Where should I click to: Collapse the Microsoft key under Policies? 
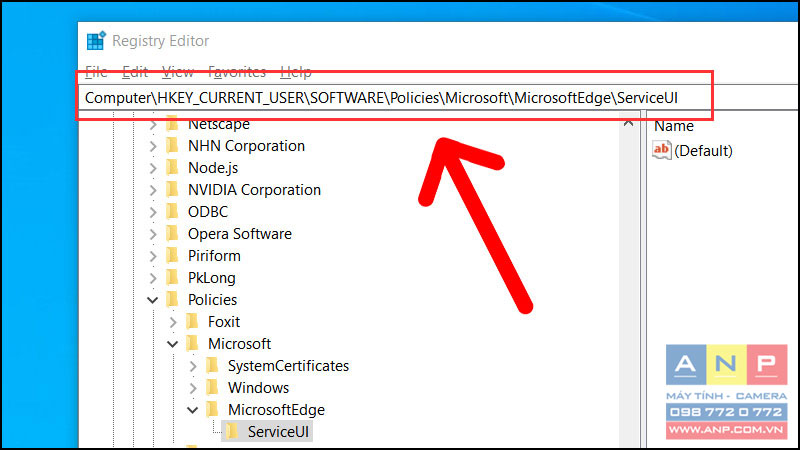pyautogui.click(x=172, y=344)
